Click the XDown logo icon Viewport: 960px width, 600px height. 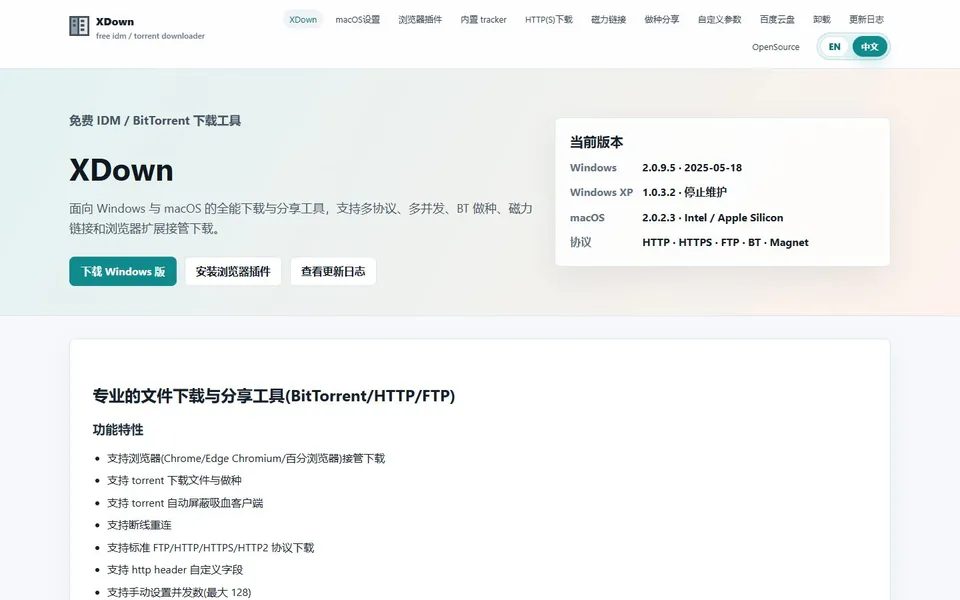click(x=79, y=26)
